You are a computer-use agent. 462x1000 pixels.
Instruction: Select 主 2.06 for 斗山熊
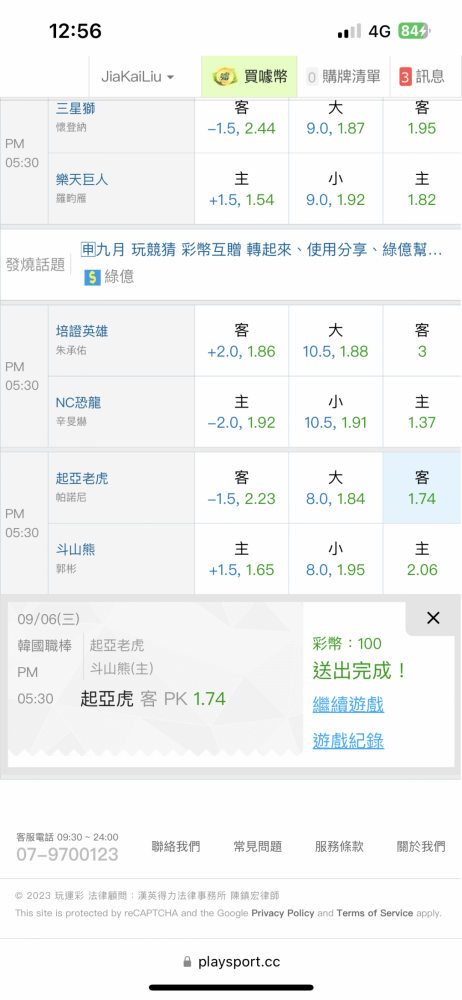pyautogui.click(x=422, y=559)
